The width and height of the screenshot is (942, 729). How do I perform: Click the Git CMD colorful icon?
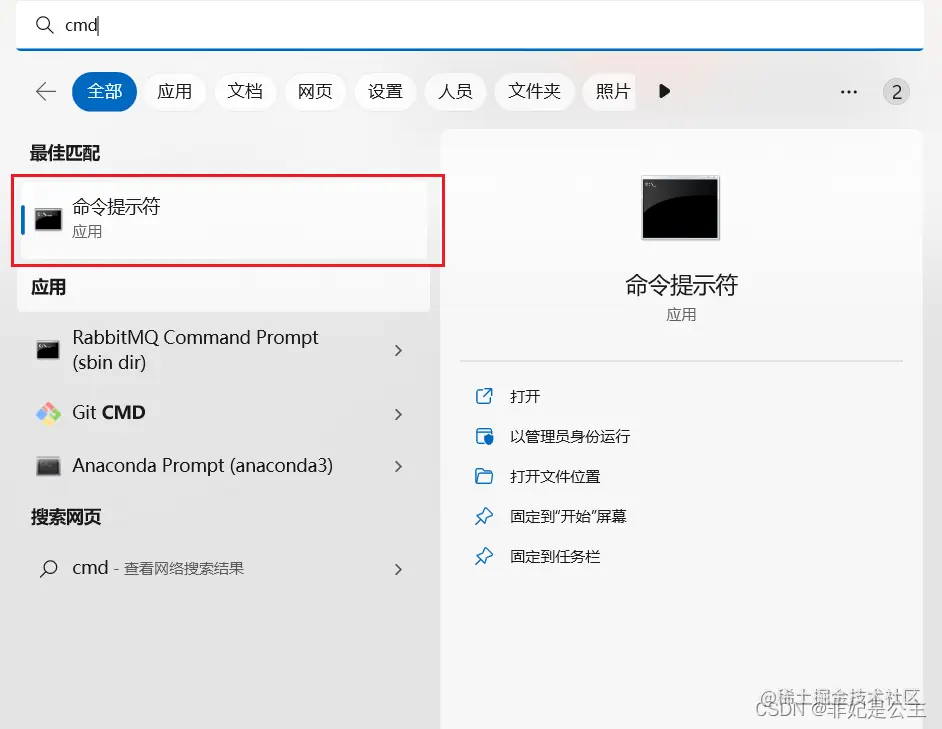[48, 413]
